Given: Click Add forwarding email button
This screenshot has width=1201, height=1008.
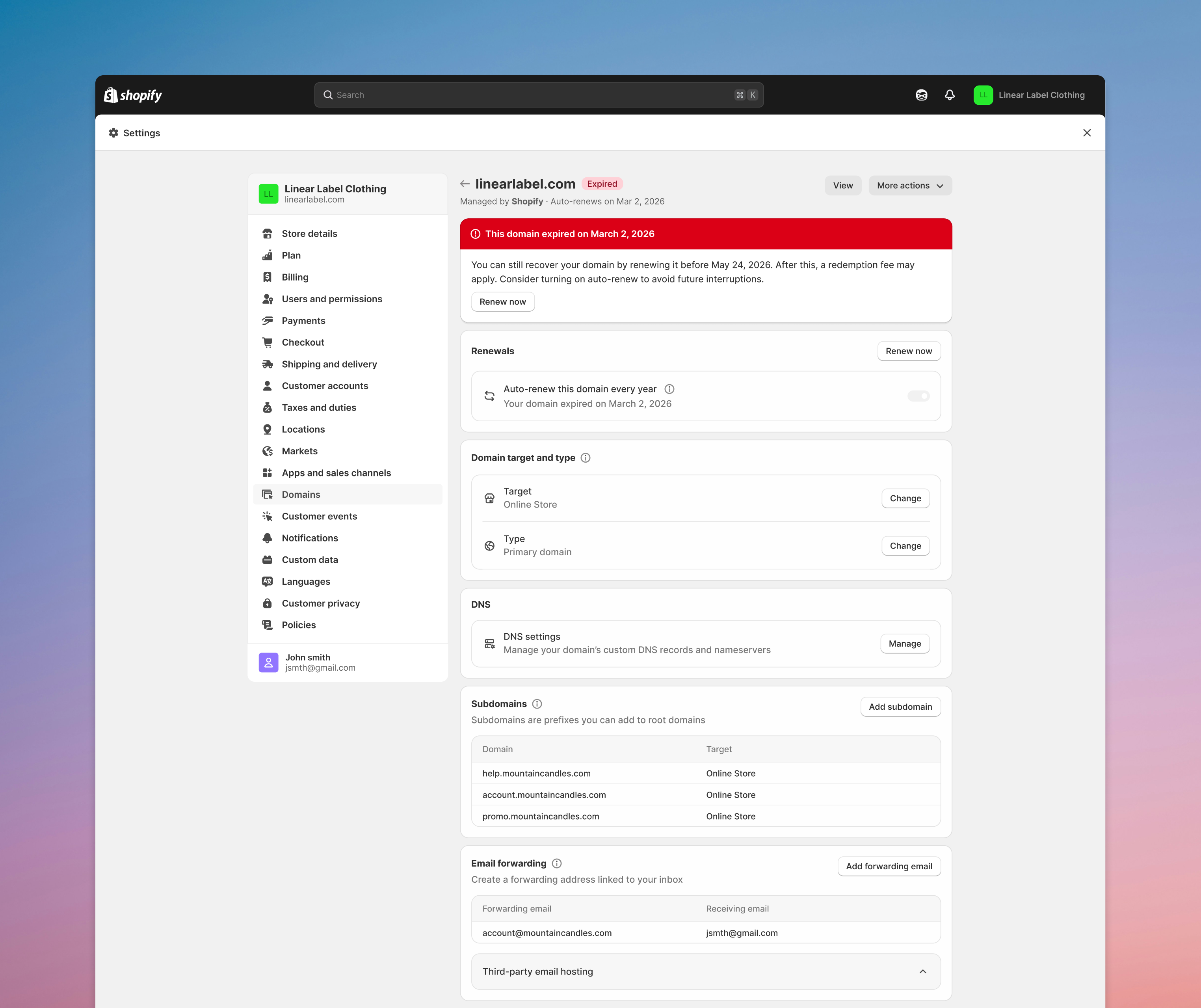Looking at the screenshot, I should 889,866.
